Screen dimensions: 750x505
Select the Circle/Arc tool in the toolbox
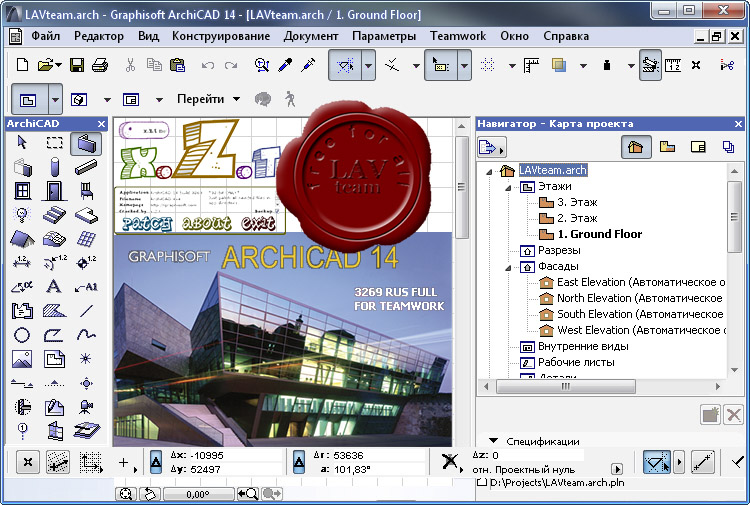point(22,335)
